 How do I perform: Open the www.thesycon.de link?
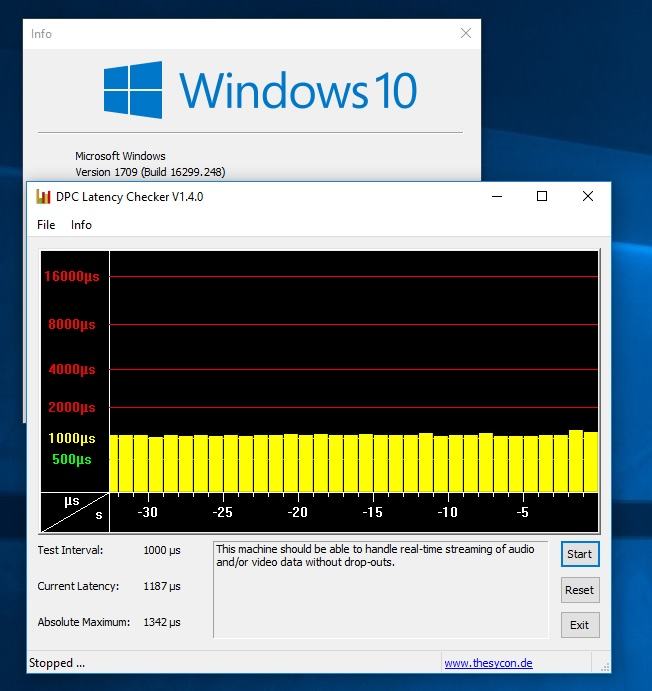[488, 663]
